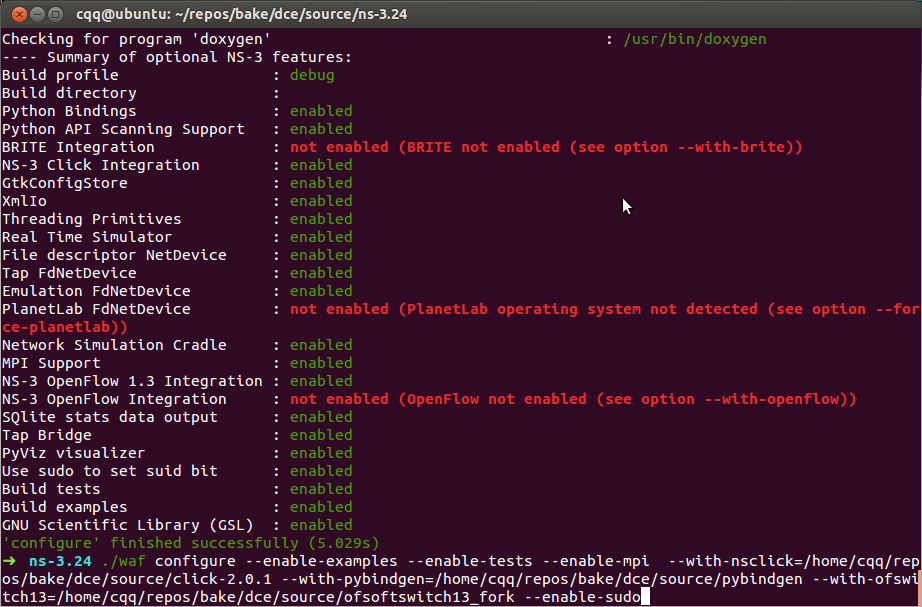This screenshot has width=922, height=607.
Task: Close the terminal window with red button
Action: click(19, 14)
